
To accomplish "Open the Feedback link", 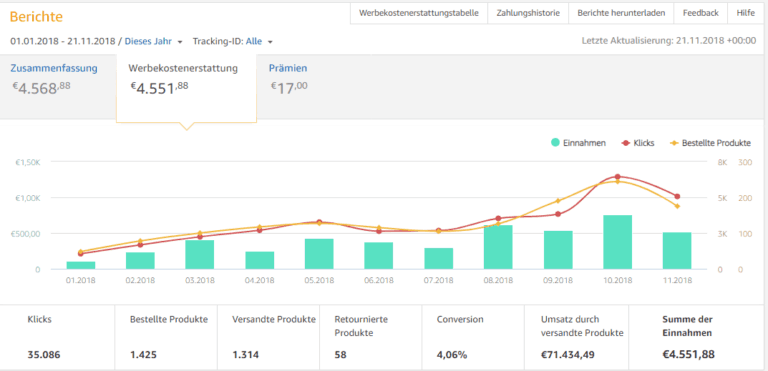I will click(701, 13).
